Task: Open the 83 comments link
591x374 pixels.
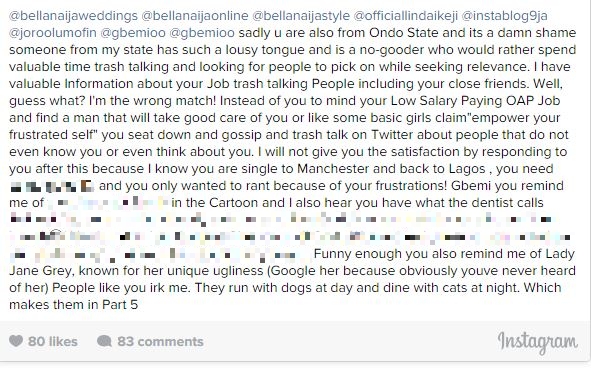Action: [160, 341]
